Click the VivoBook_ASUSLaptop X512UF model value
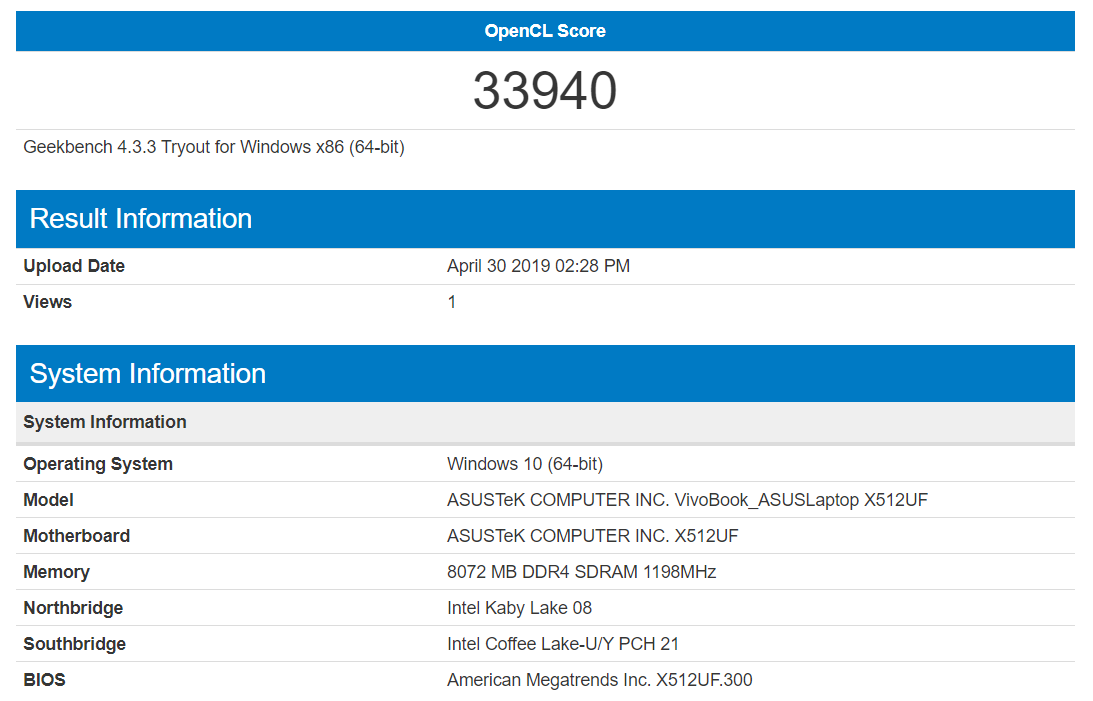The height and width of the screenshot is (701, 1093). [687, 500]
